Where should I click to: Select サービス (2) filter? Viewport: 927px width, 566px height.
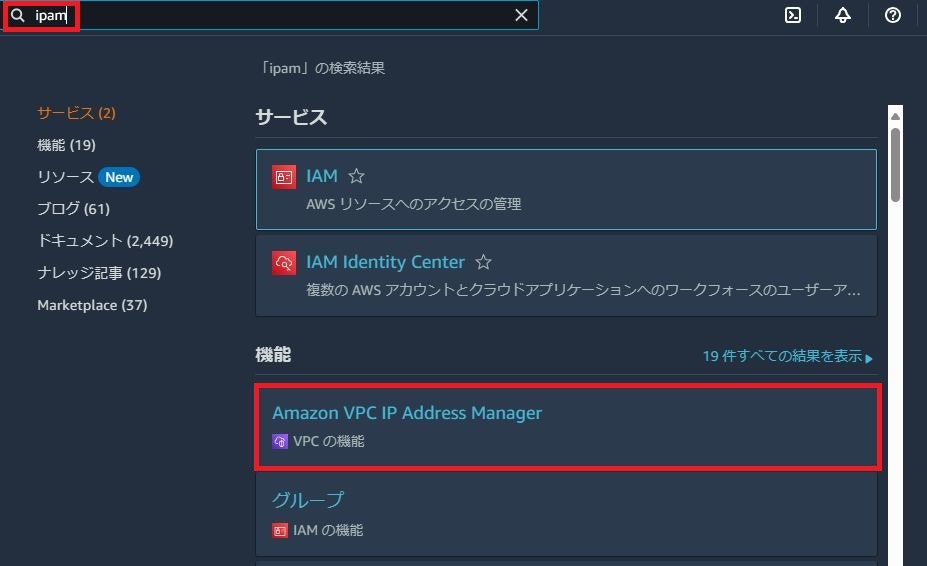[76, 113]
